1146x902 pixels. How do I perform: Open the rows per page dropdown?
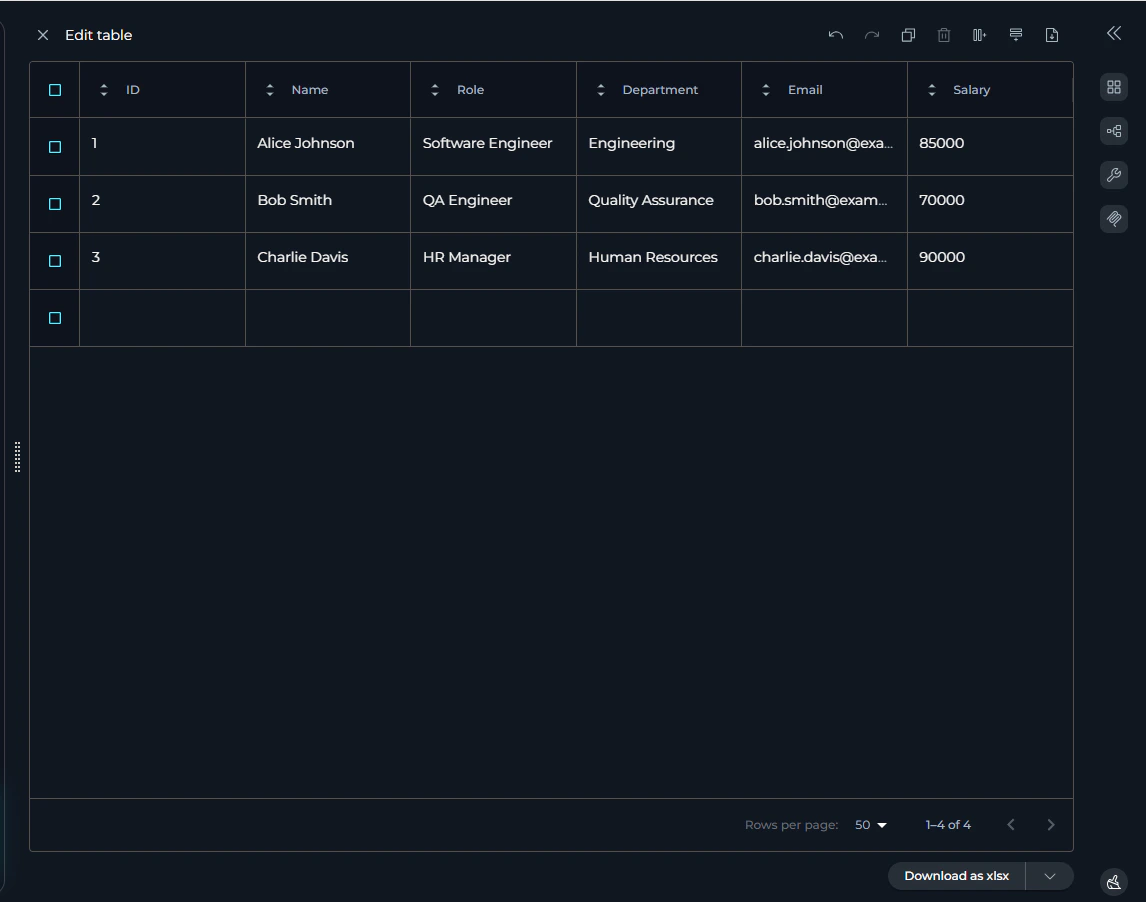(x=869, y=824)
